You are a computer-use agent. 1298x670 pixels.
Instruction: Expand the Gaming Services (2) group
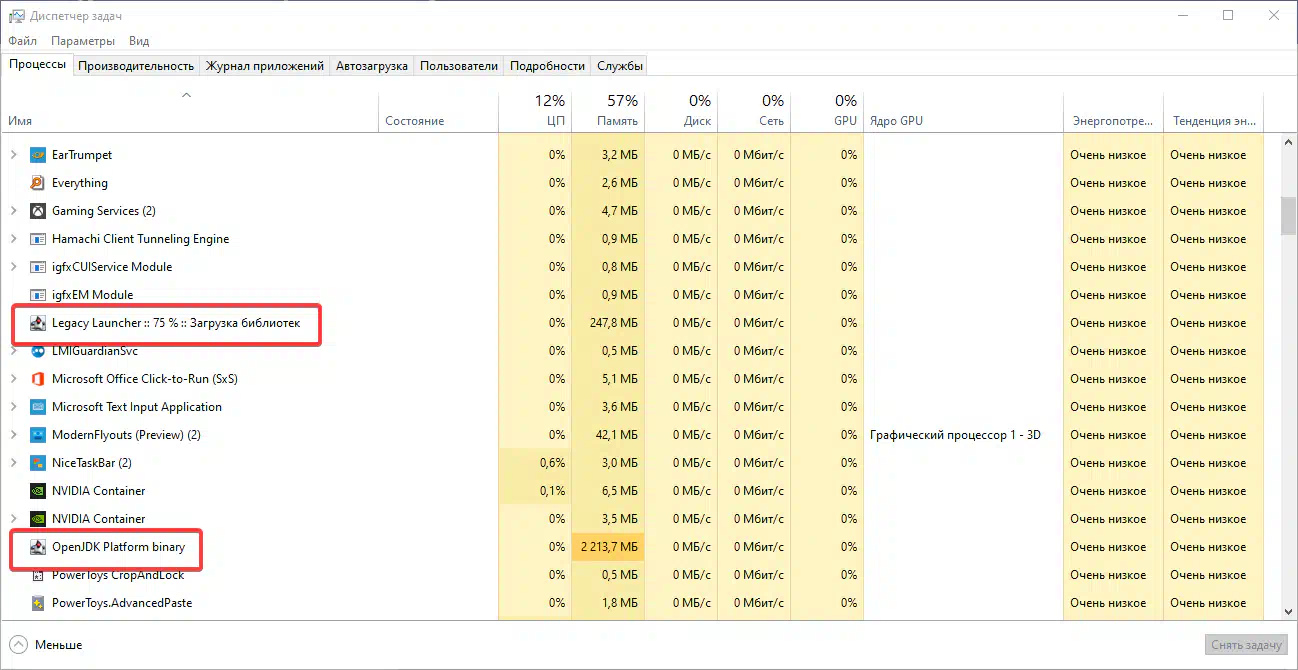click(x=13, y=211)
